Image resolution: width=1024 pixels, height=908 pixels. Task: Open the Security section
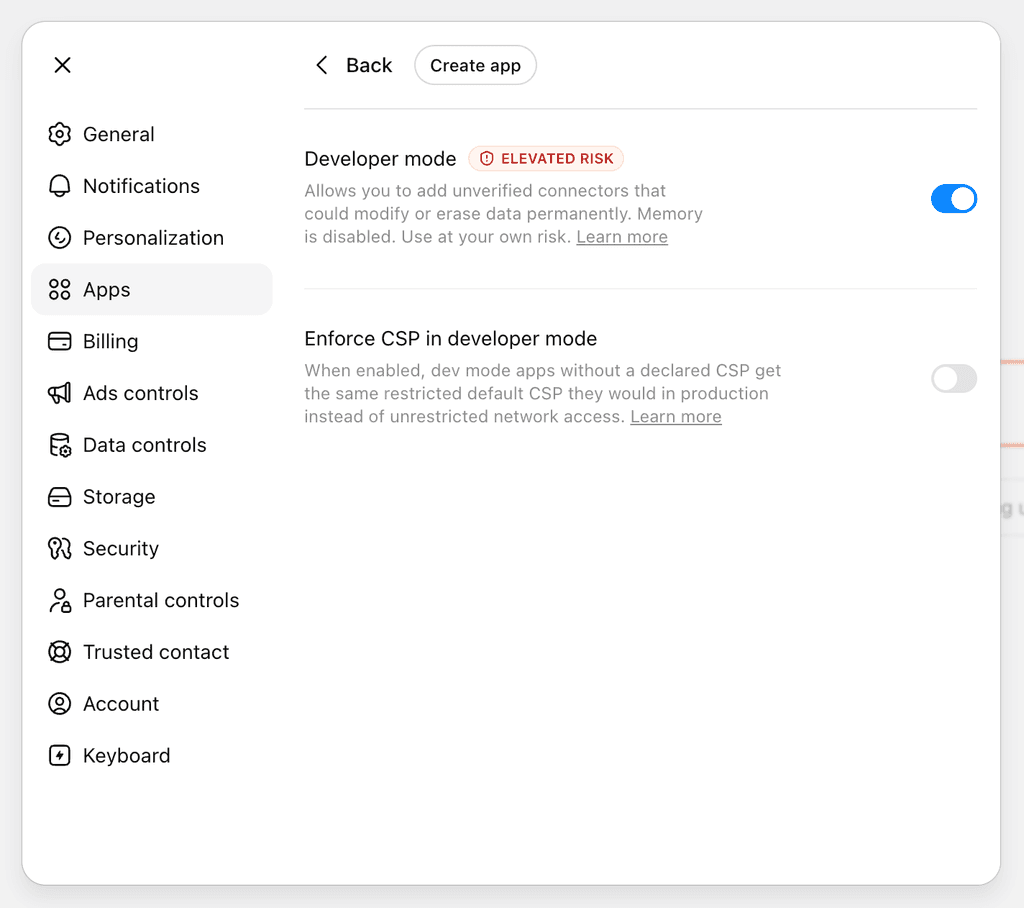point(152,549)
